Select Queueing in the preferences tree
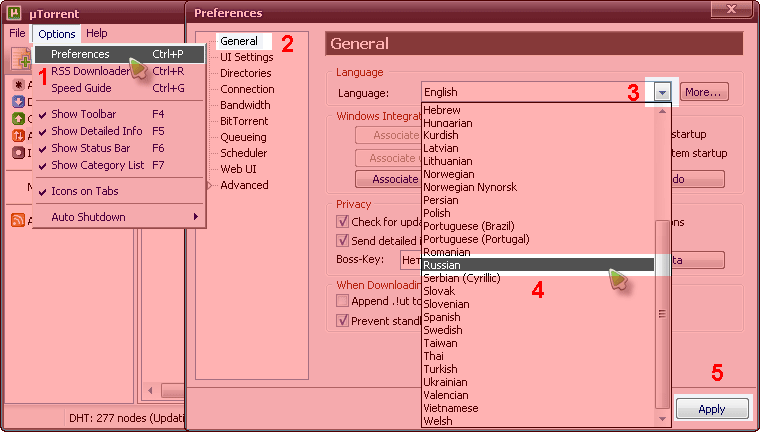760x432 pixels. click(x=243, y=137)
